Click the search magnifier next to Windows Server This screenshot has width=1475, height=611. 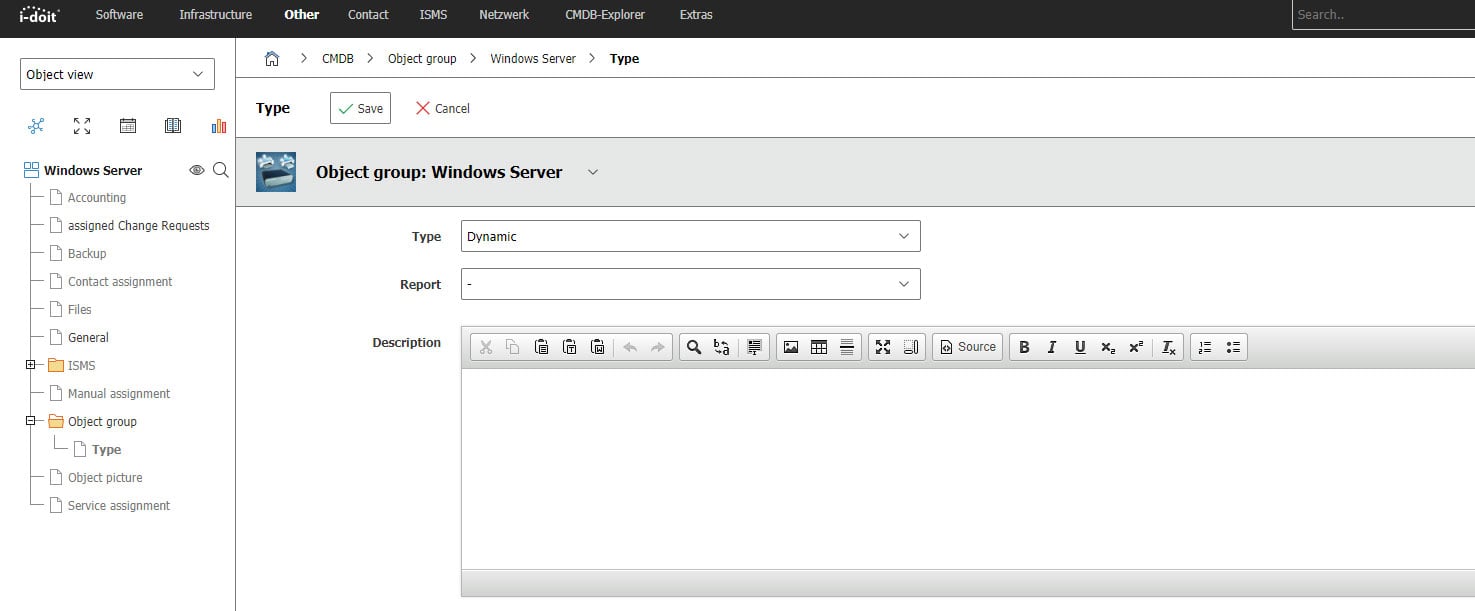(219, 170)
